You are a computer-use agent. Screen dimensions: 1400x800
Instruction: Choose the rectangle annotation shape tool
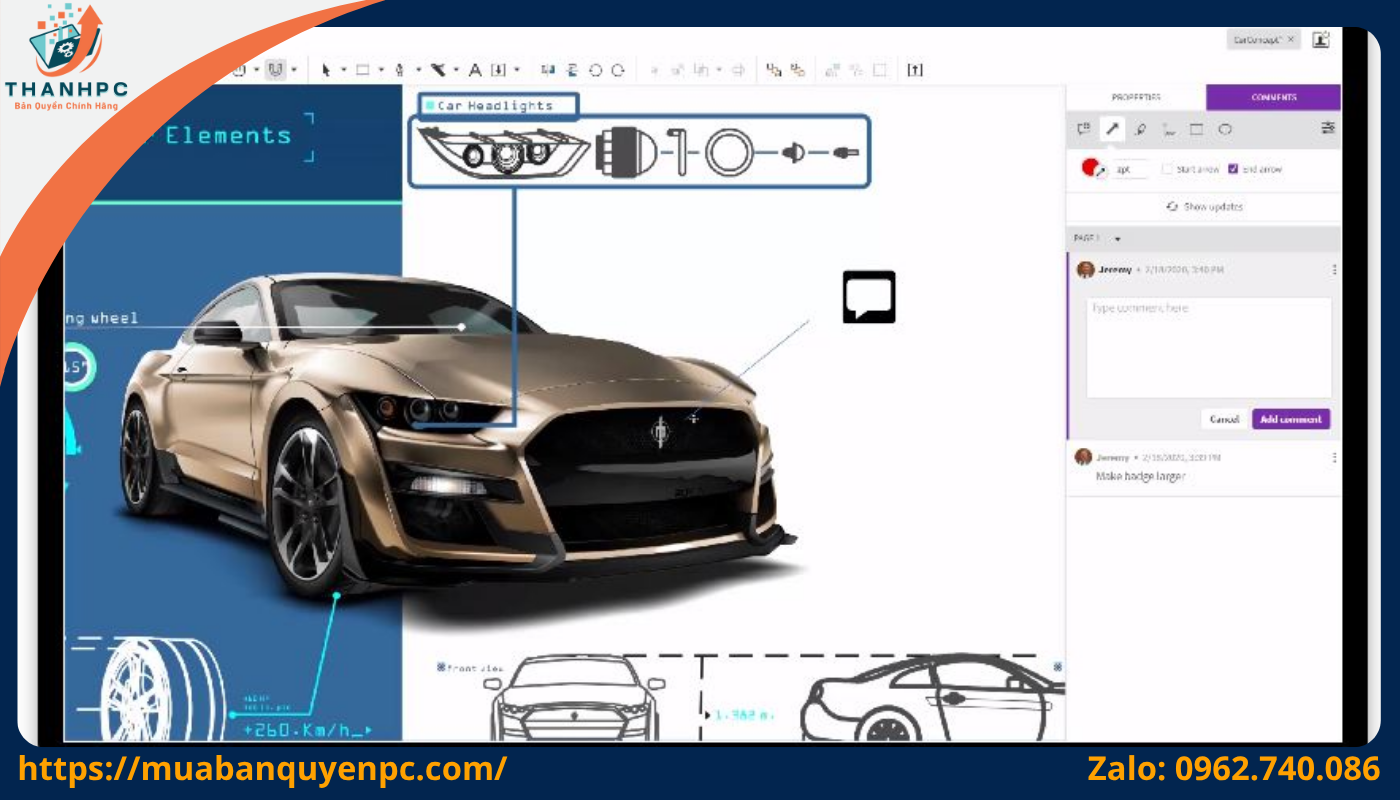pyautogui.click(x=1196, y=129)
